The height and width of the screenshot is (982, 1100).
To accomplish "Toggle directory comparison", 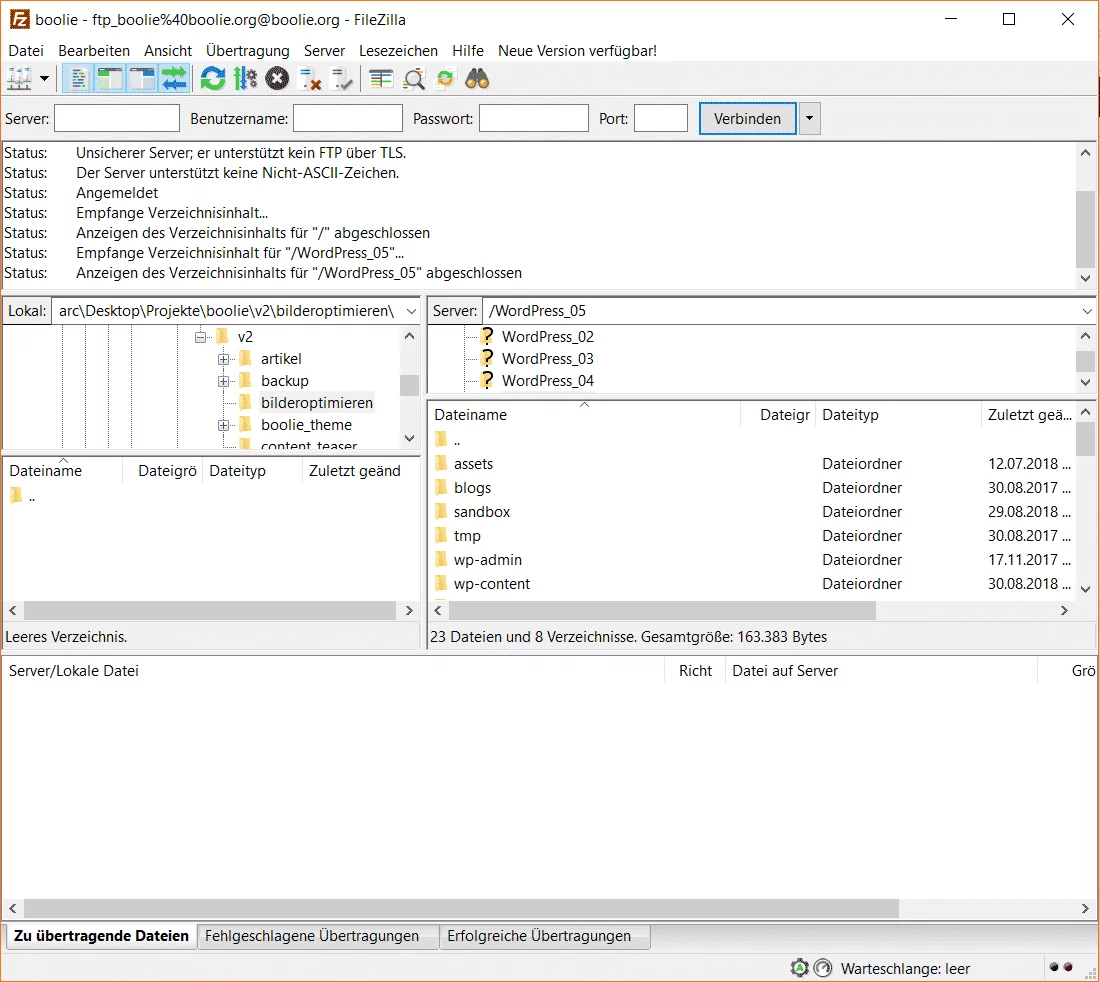I will [x=414, y=79].
